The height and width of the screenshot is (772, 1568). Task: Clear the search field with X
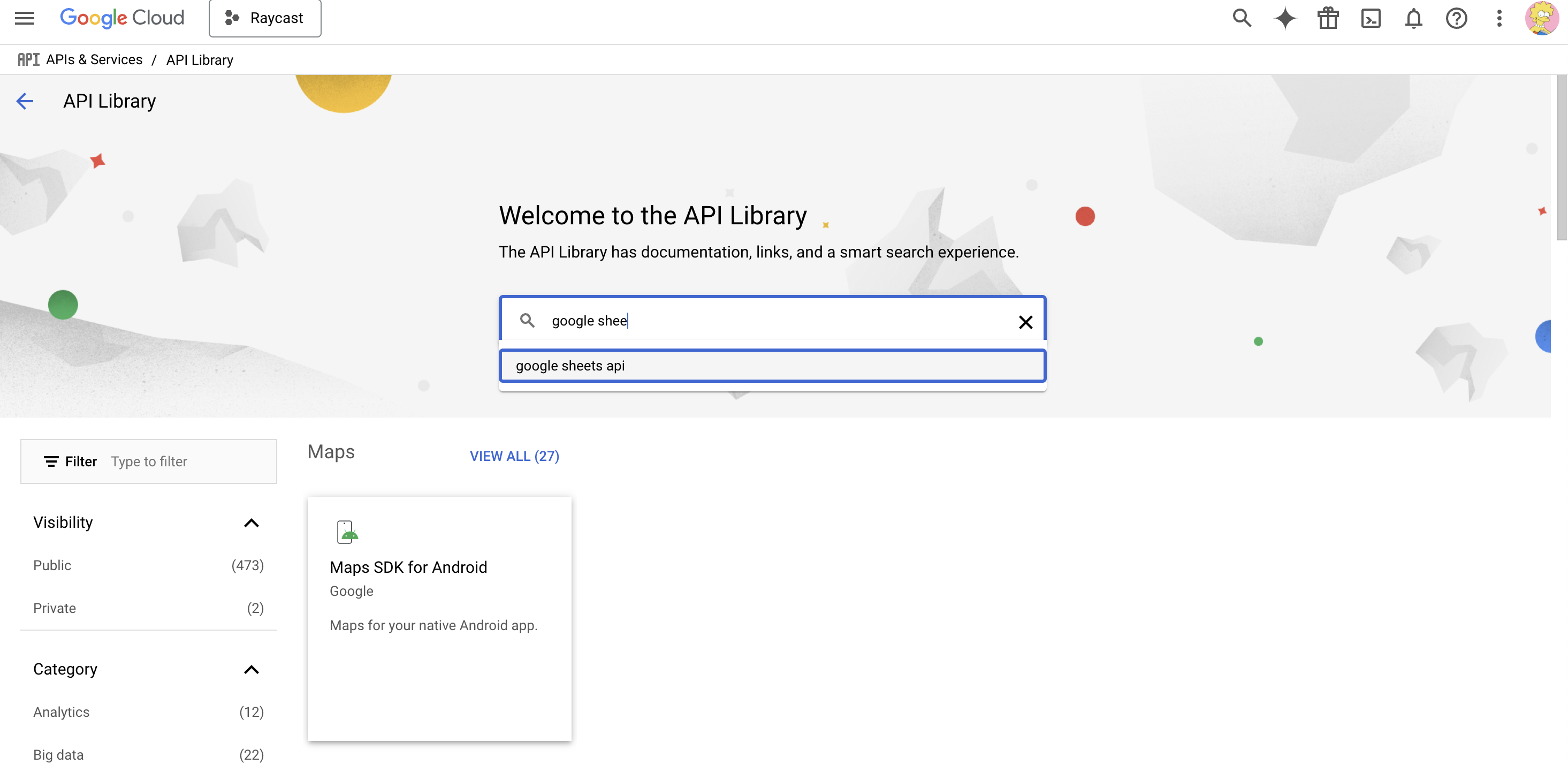point(1025,322)
